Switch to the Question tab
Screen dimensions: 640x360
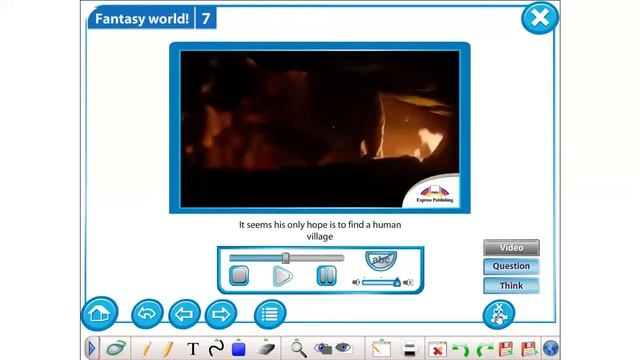[511, 266]
